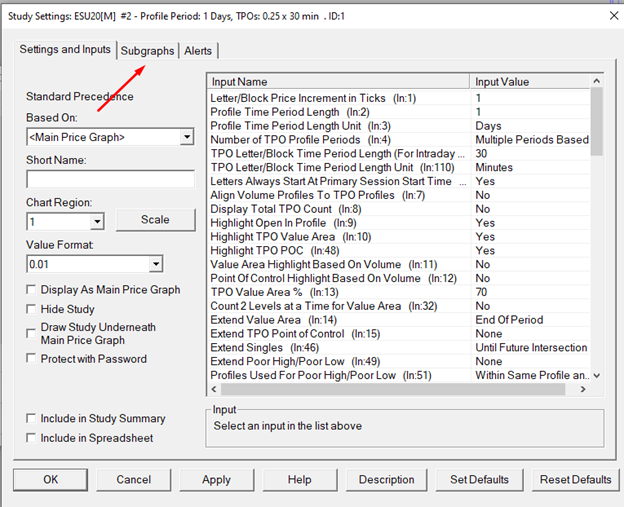Check the Include in Spreadsheet box
The width and height of the screenshot is (624, 507).
click(x=33, y=438)
